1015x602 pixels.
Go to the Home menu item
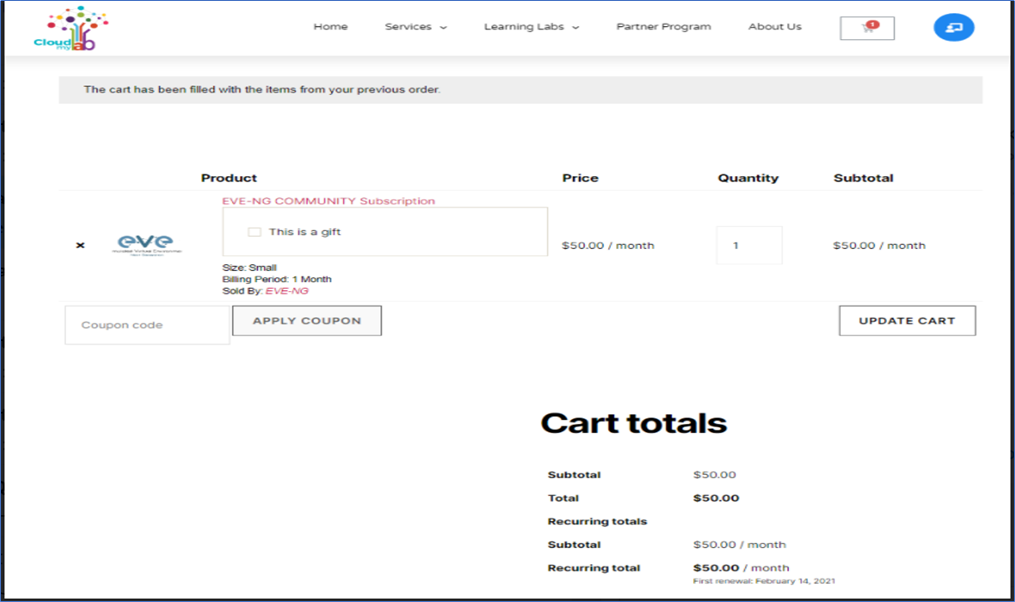(x=331, y=27)
